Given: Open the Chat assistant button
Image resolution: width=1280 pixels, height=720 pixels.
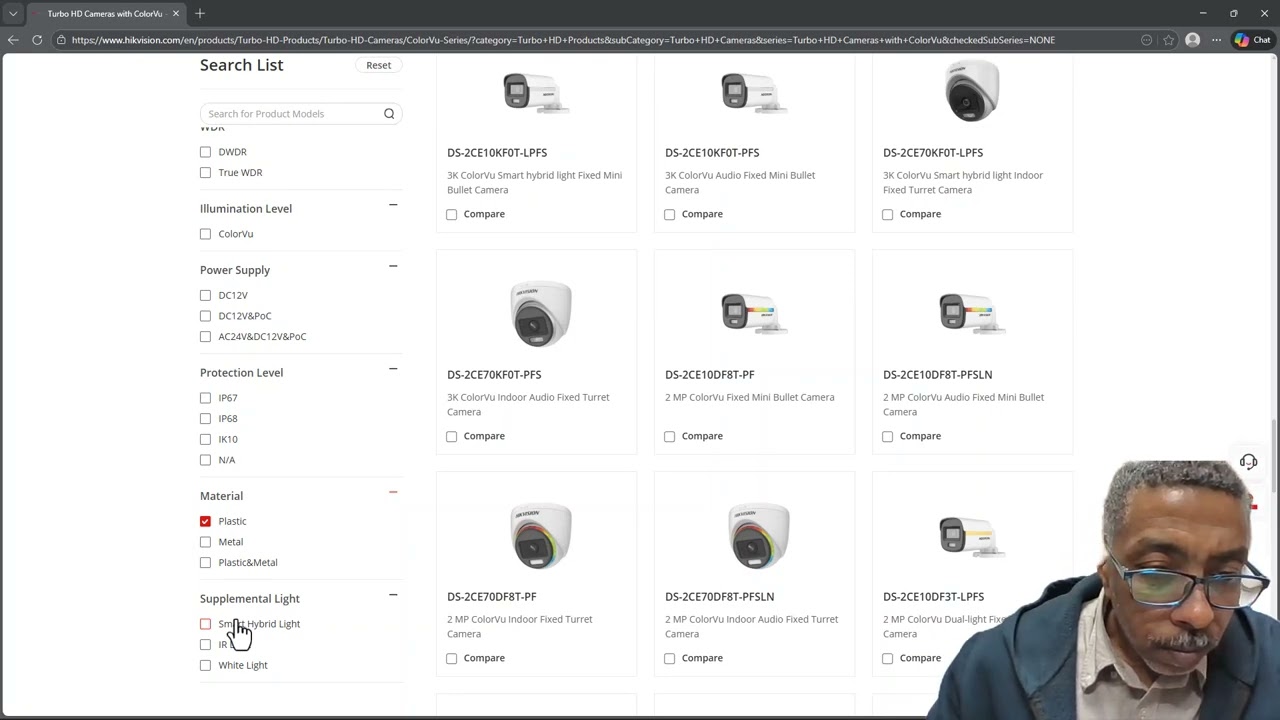Looking at the screenshot, I should point(1252,40).
